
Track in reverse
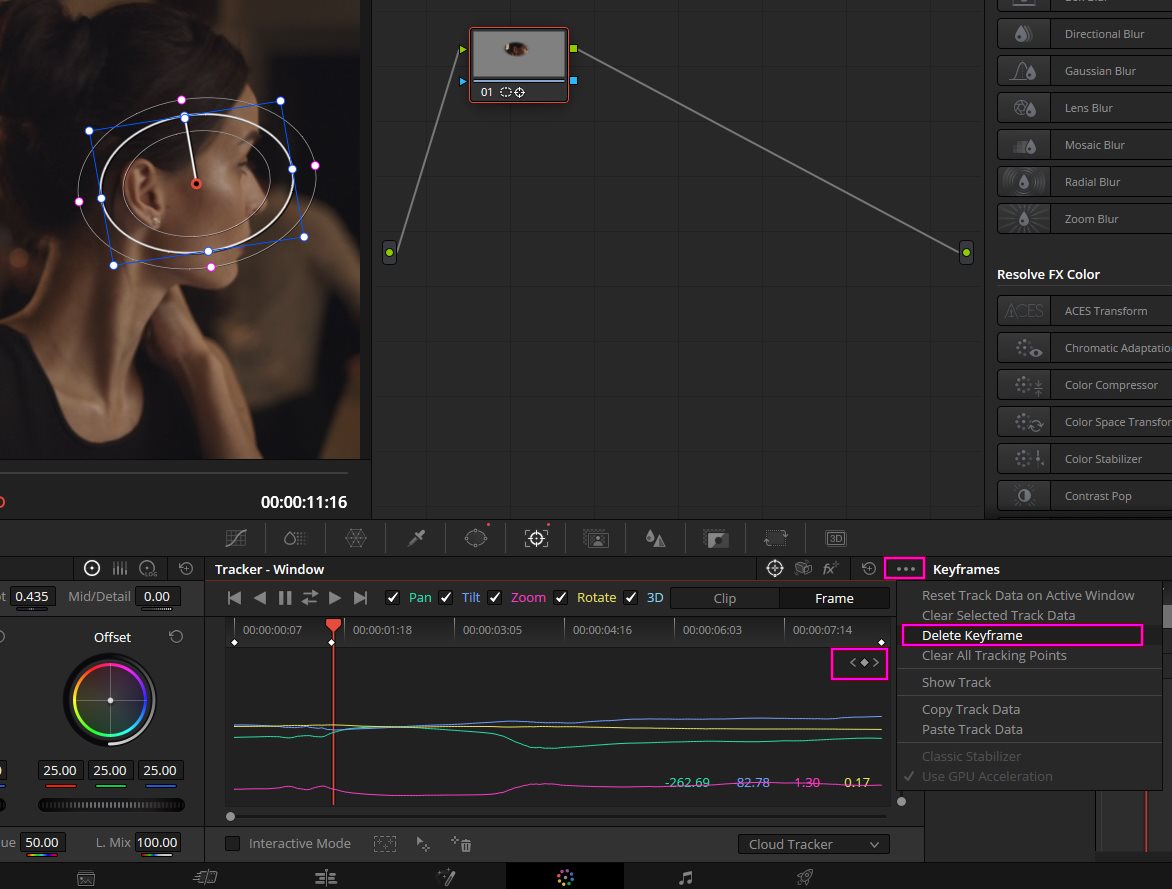tap(260, 598)
